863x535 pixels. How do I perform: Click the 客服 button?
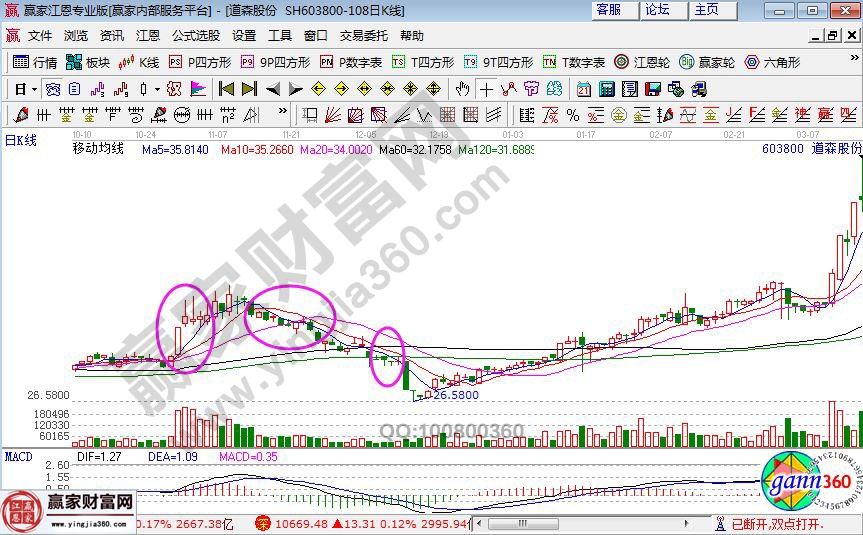[x=609, y=9]
